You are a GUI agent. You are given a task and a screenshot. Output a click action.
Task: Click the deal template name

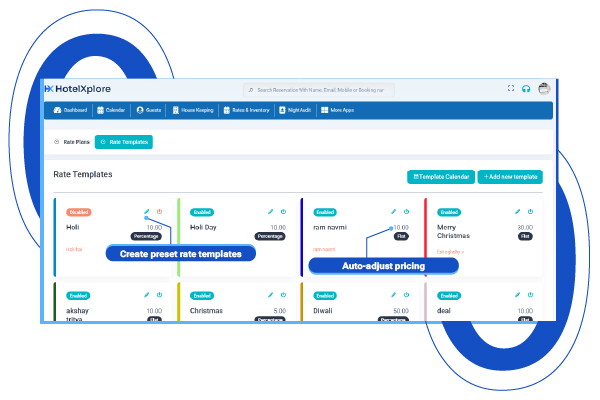[x=444, y=311]
